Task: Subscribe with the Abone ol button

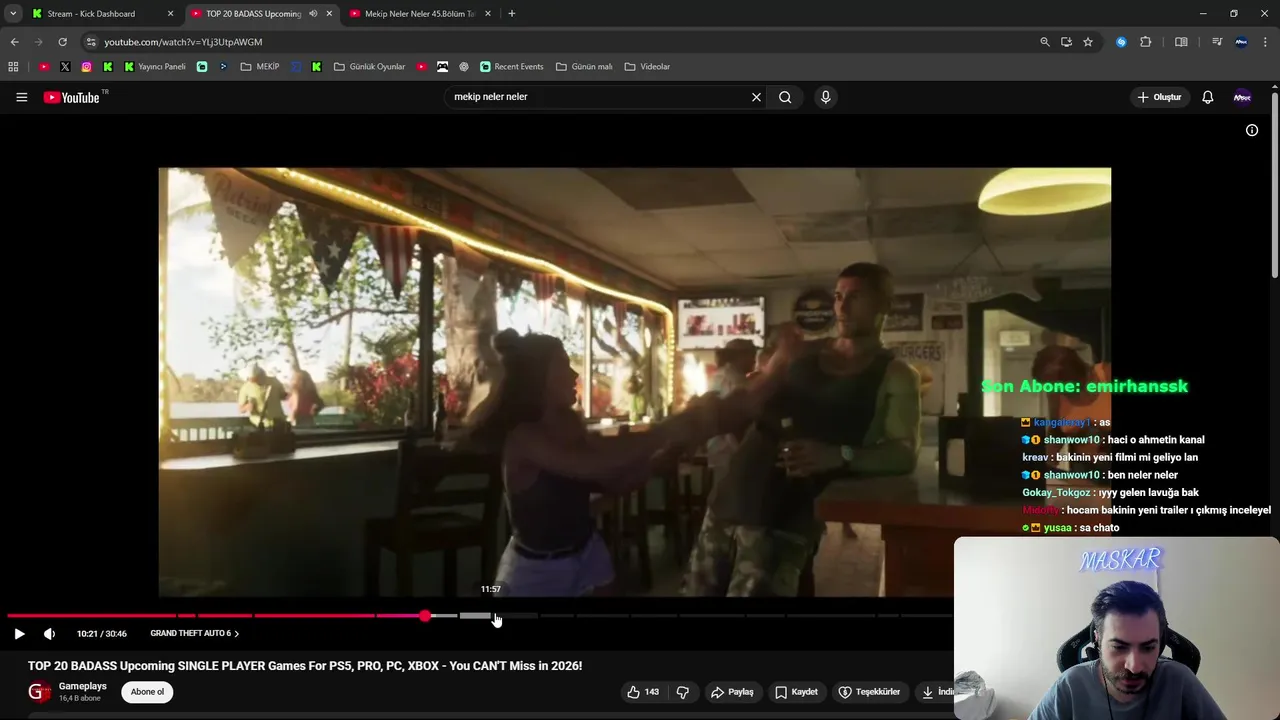Action: [x=147, y=692]
